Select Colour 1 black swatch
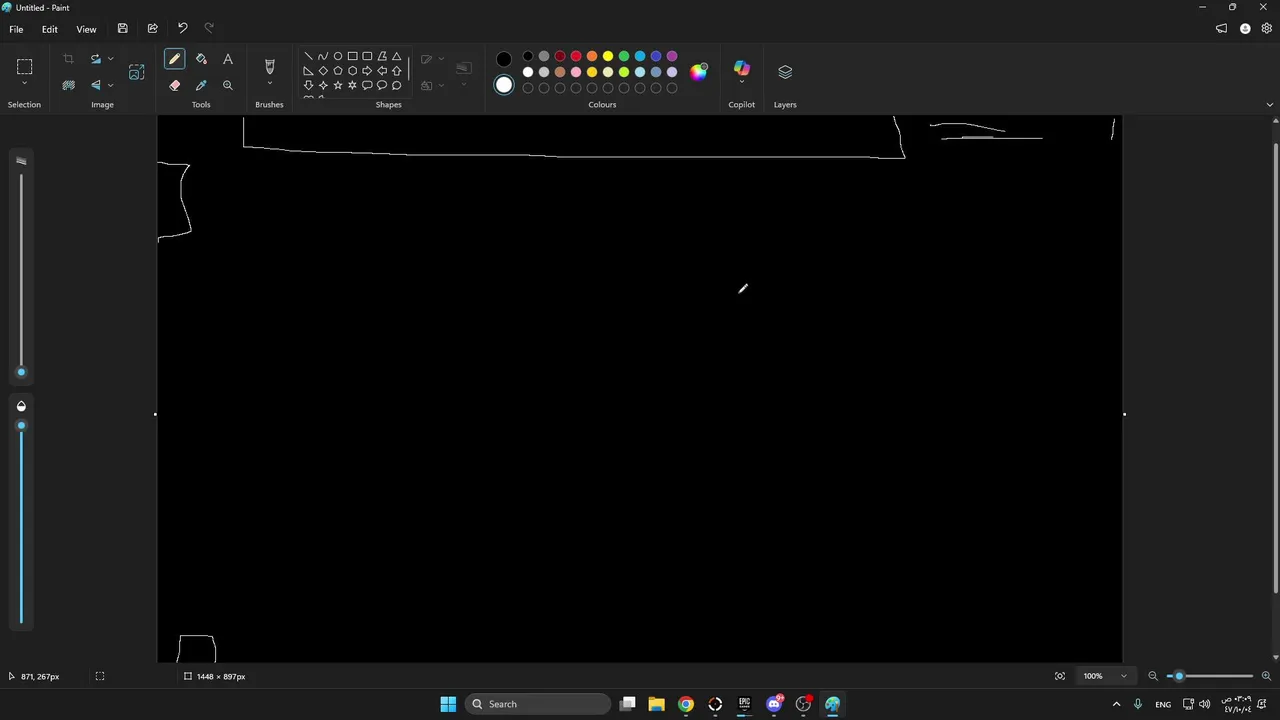Viewport: 1280px width, 720px height. 504,59
